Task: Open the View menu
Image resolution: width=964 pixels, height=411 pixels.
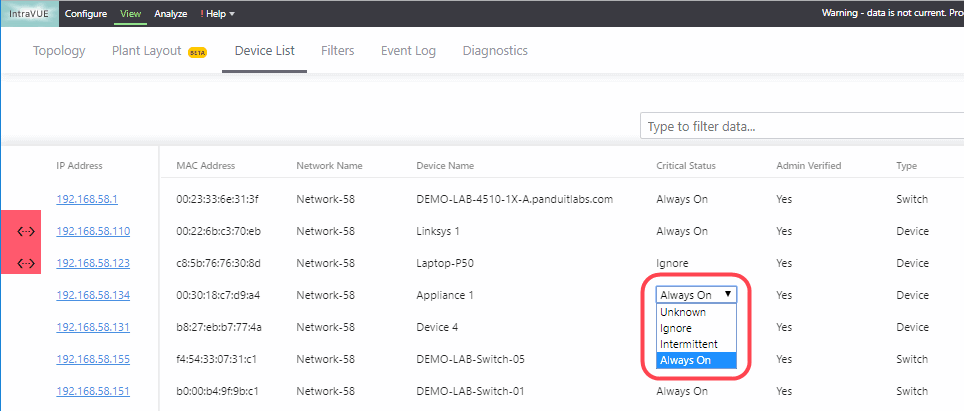Action: [130, 14]
